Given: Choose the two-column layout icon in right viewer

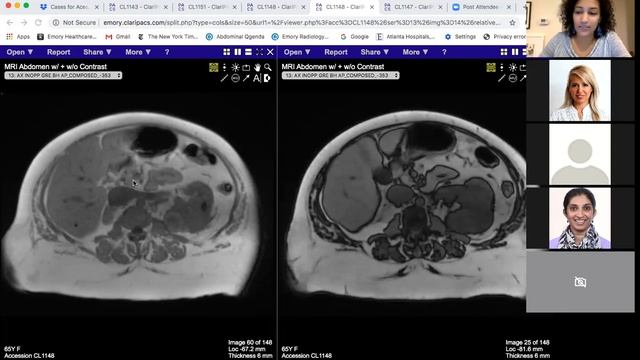Looking at the screenshot, I should [x=515, y=52].
